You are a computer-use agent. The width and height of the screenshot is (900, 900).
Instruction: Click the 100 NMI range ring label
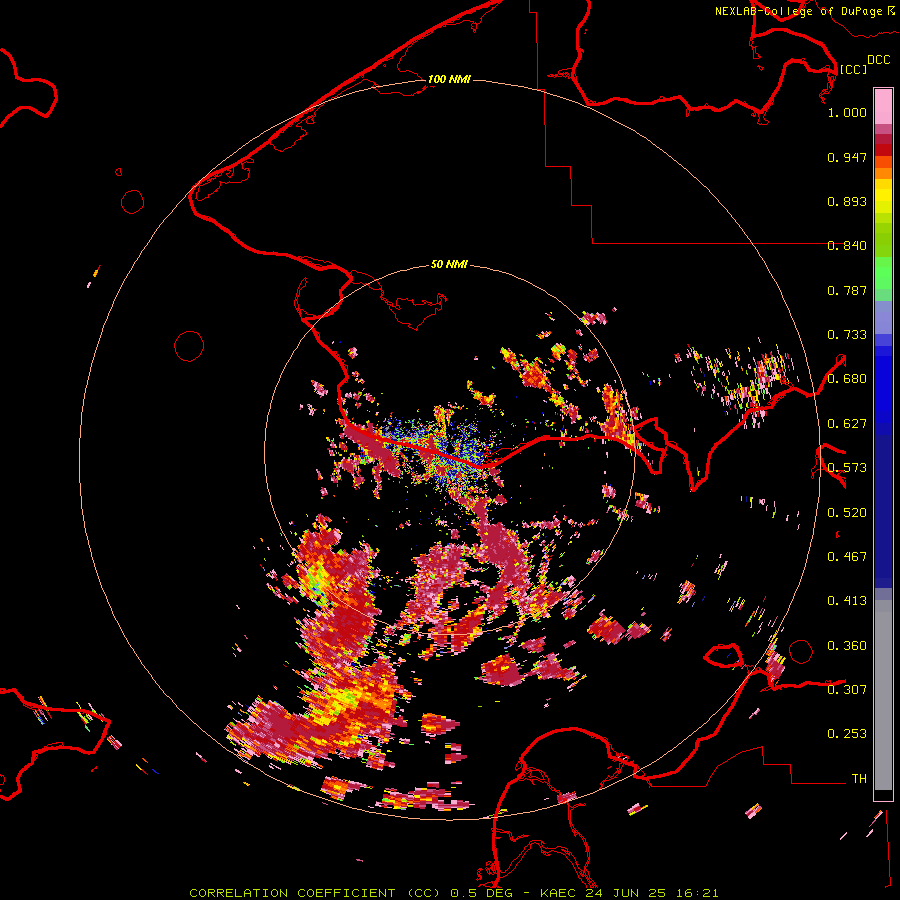(449, 79)
